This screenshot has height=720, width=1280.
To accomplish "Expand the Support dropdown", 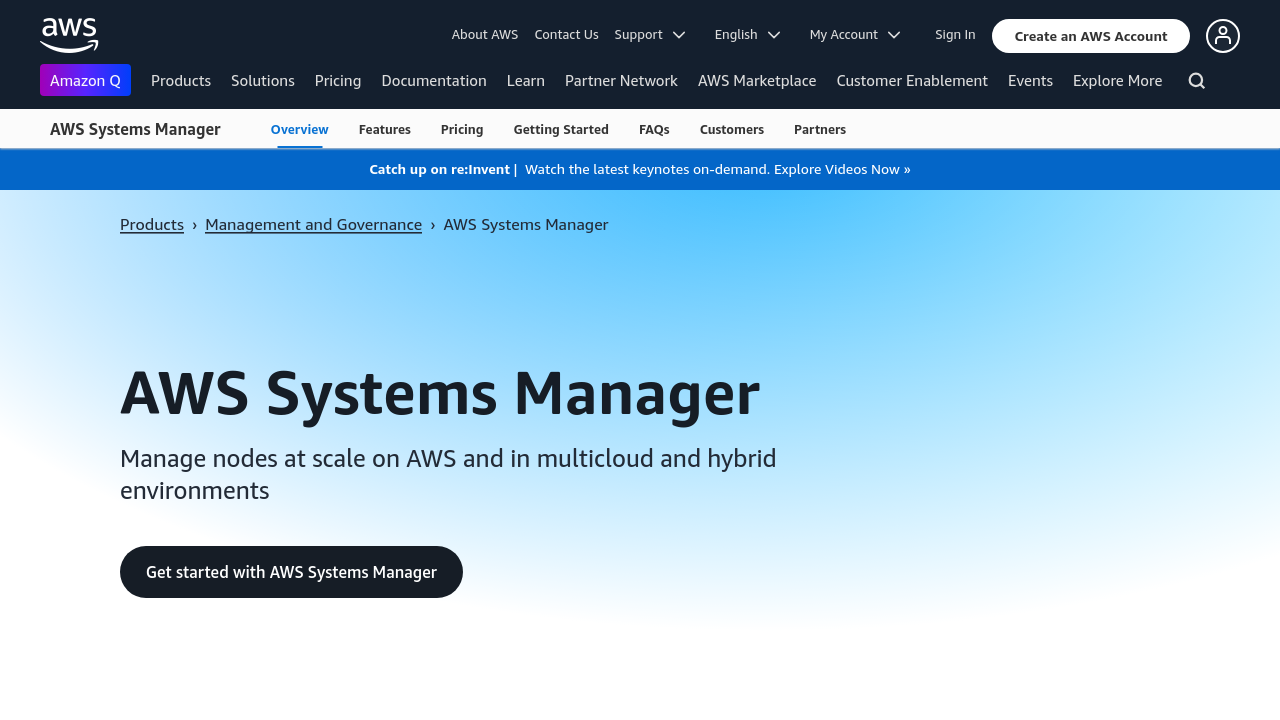I will click(x=649, y=35).
